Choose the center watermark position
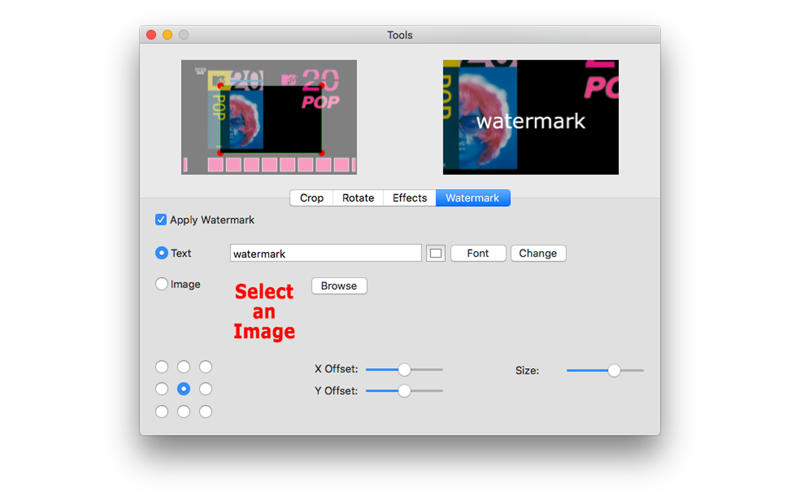Screen dimensions: 800x500 [x=184, y=389]
